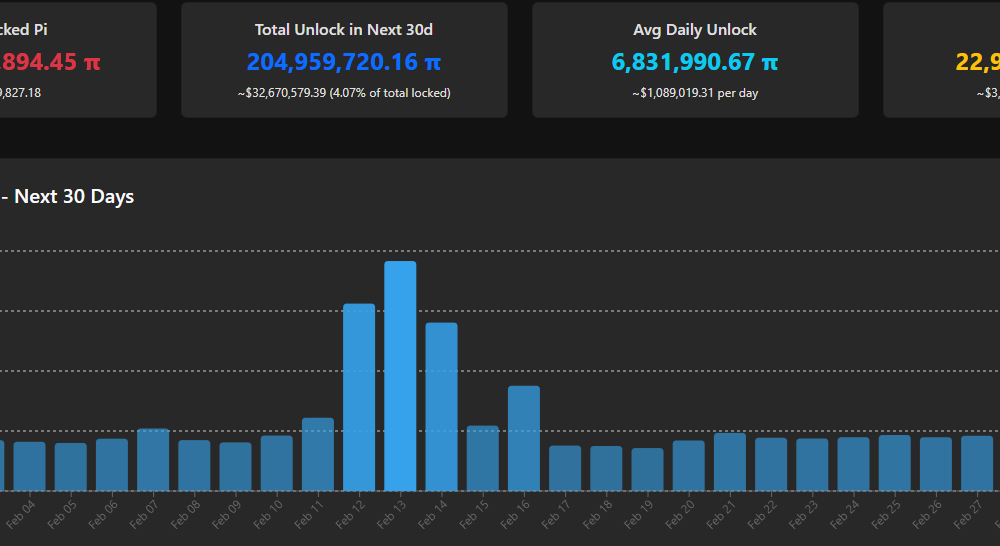Viewport: 1000px width, 546px height.
Task: Click the Feb 17 bar
Action: point(565,468)
